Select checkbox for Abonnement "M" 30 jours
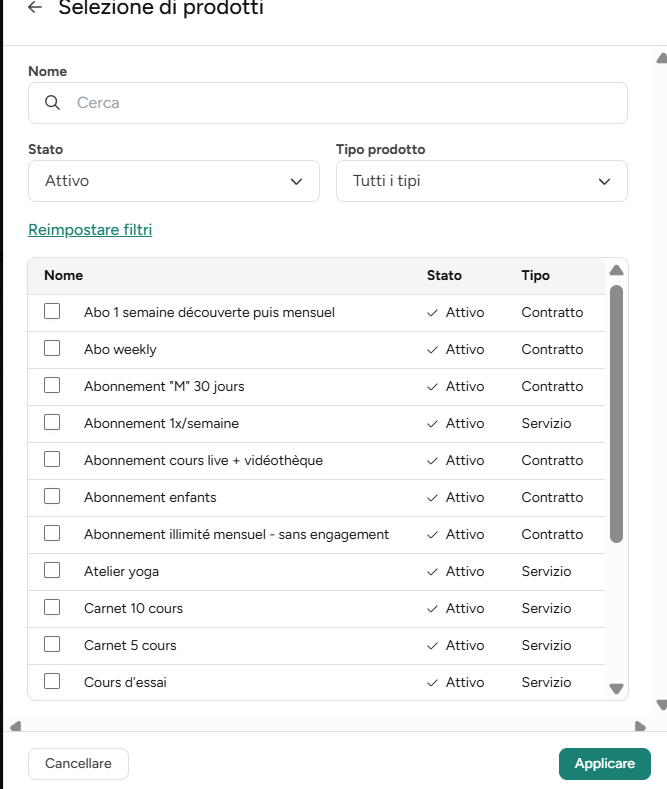Screen dimensions: 667x789 tap(52, 385)
